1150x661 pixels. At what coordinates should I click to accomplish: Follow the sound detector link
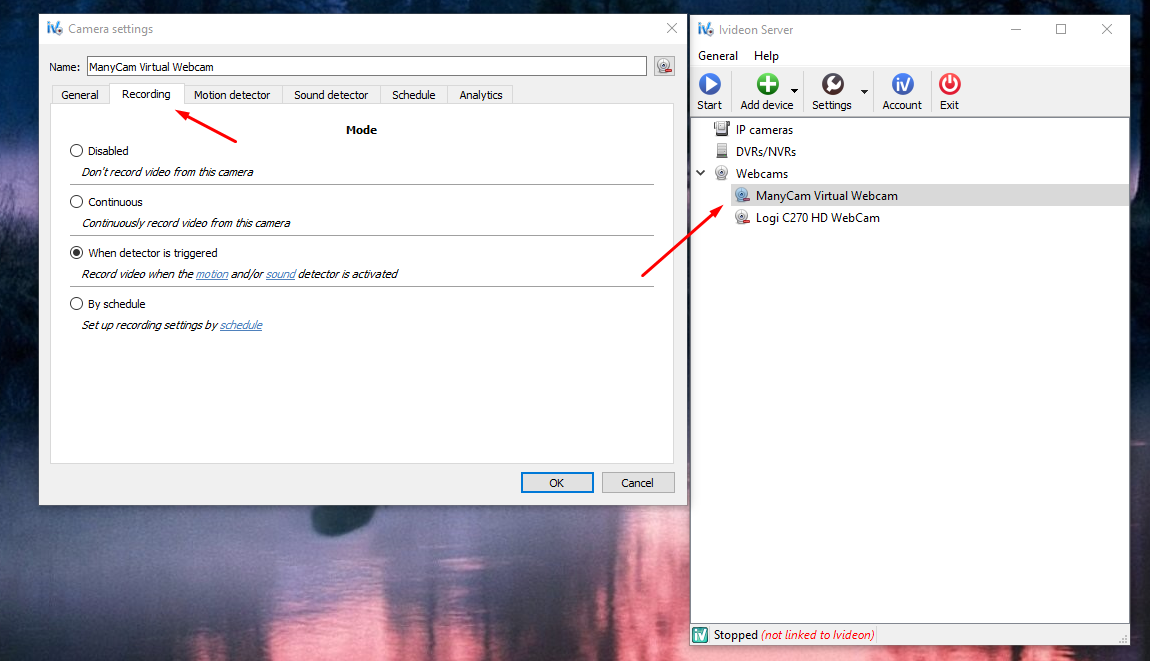click(280, 274)
